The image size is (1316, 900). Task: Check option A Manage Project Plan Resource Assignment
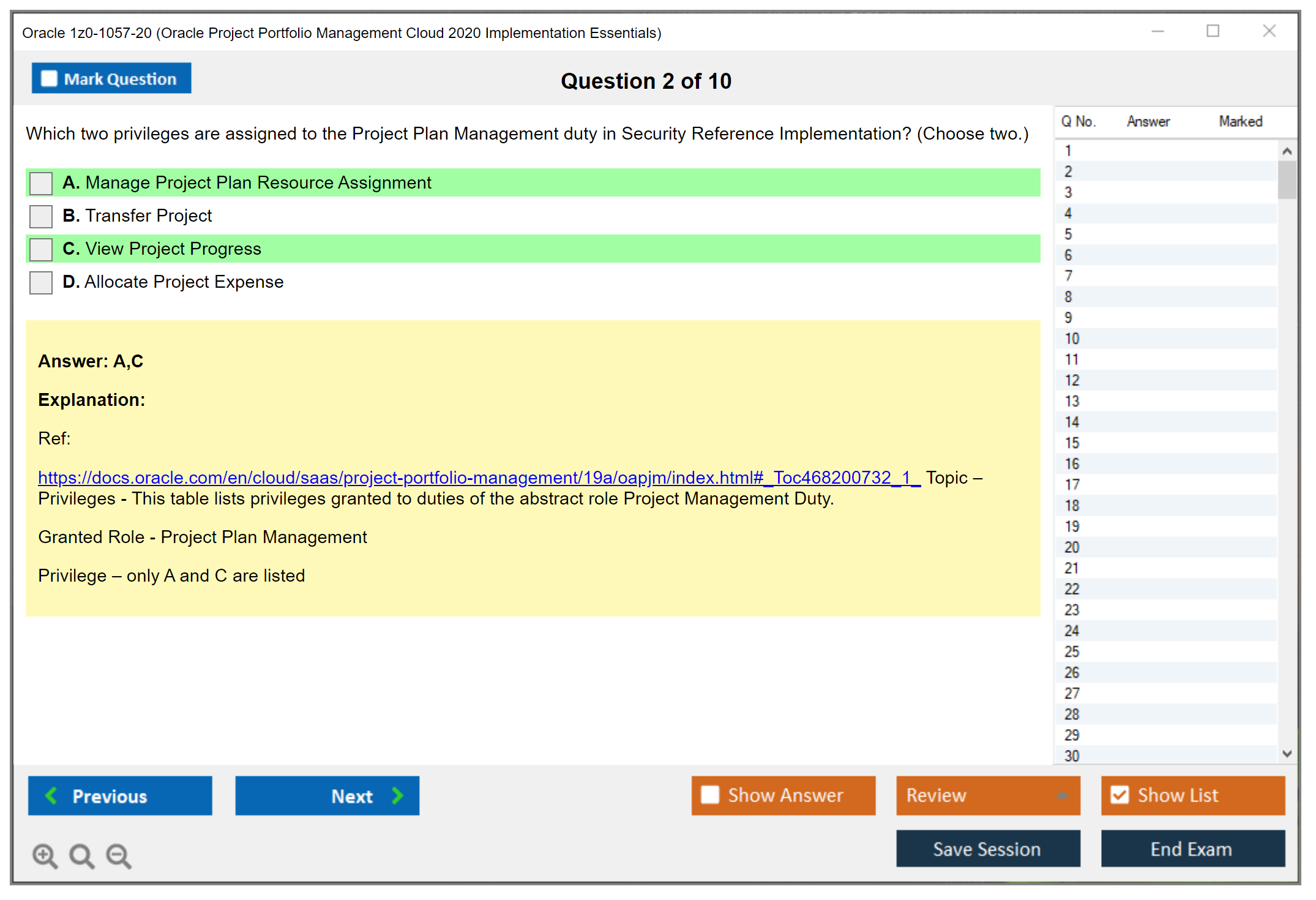click(41, 183)
